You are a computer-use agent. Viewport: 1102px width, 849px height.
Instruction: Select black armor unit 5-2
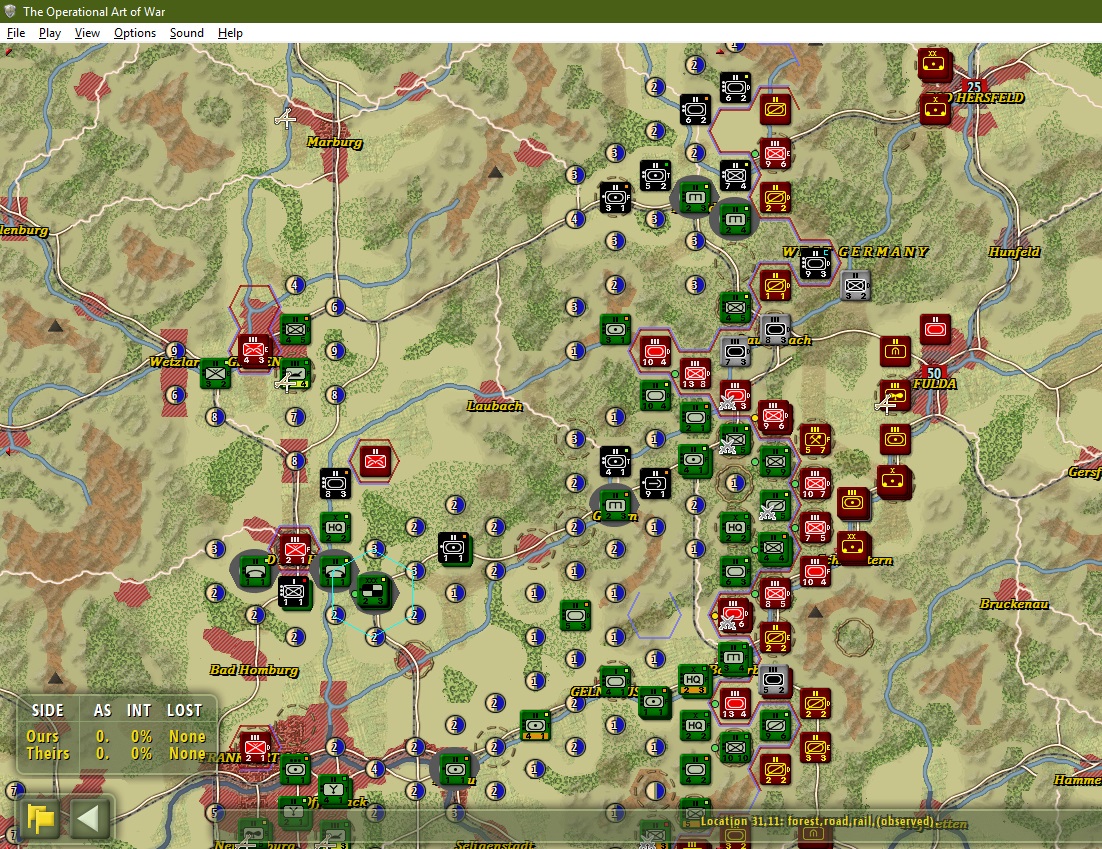[x=655, y=176]
